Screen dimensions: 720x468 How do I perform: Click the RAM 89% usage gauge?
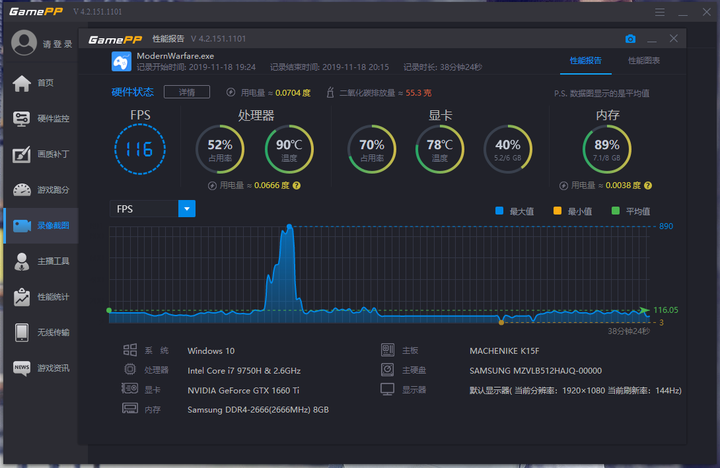pyautogui.click(x=607, y=149)
